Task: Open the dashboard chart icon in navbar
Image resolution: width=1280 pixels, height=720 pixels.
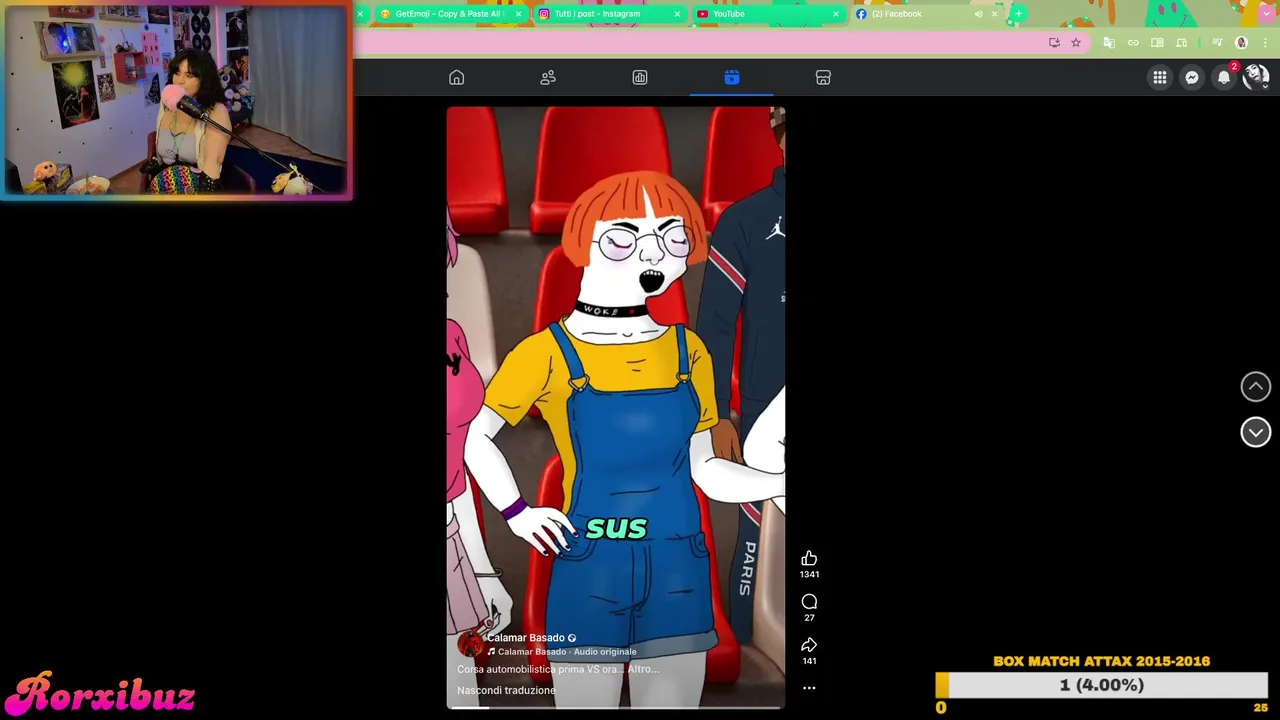Action: [640, 78]
